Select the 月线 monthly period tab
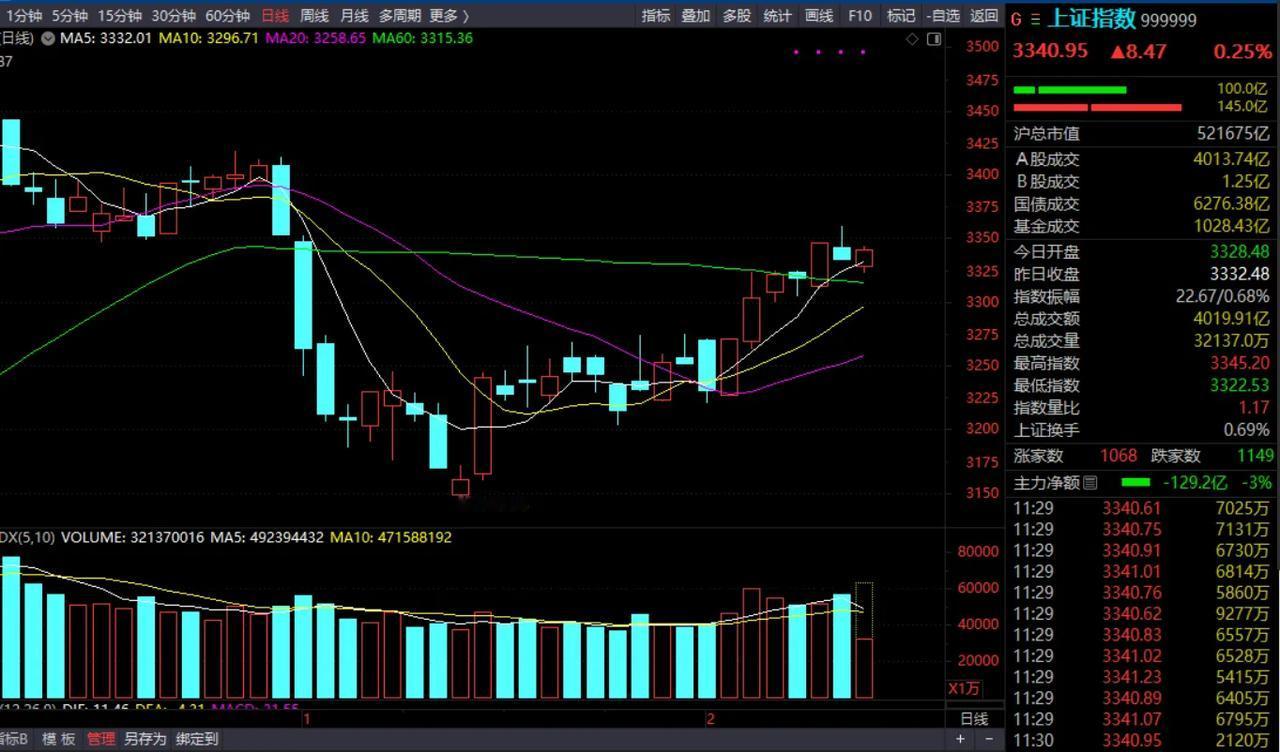The height and width of the screenshot is (752, 1280). coord(354,16)
